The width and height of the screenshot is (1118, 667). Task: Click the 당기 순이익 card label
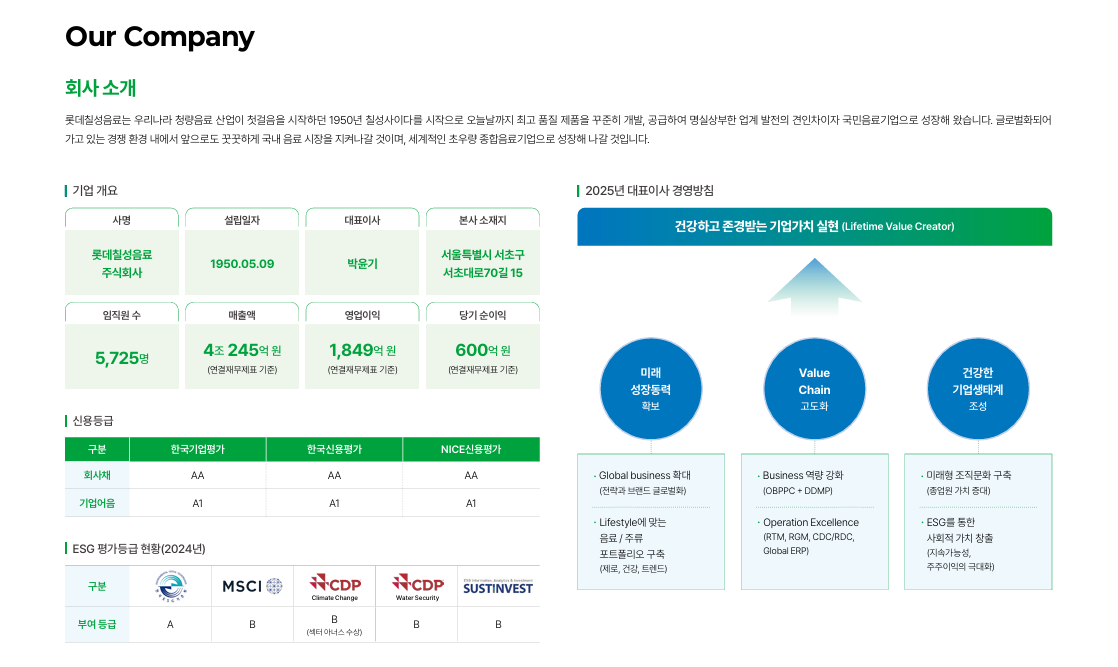point(483,315)
